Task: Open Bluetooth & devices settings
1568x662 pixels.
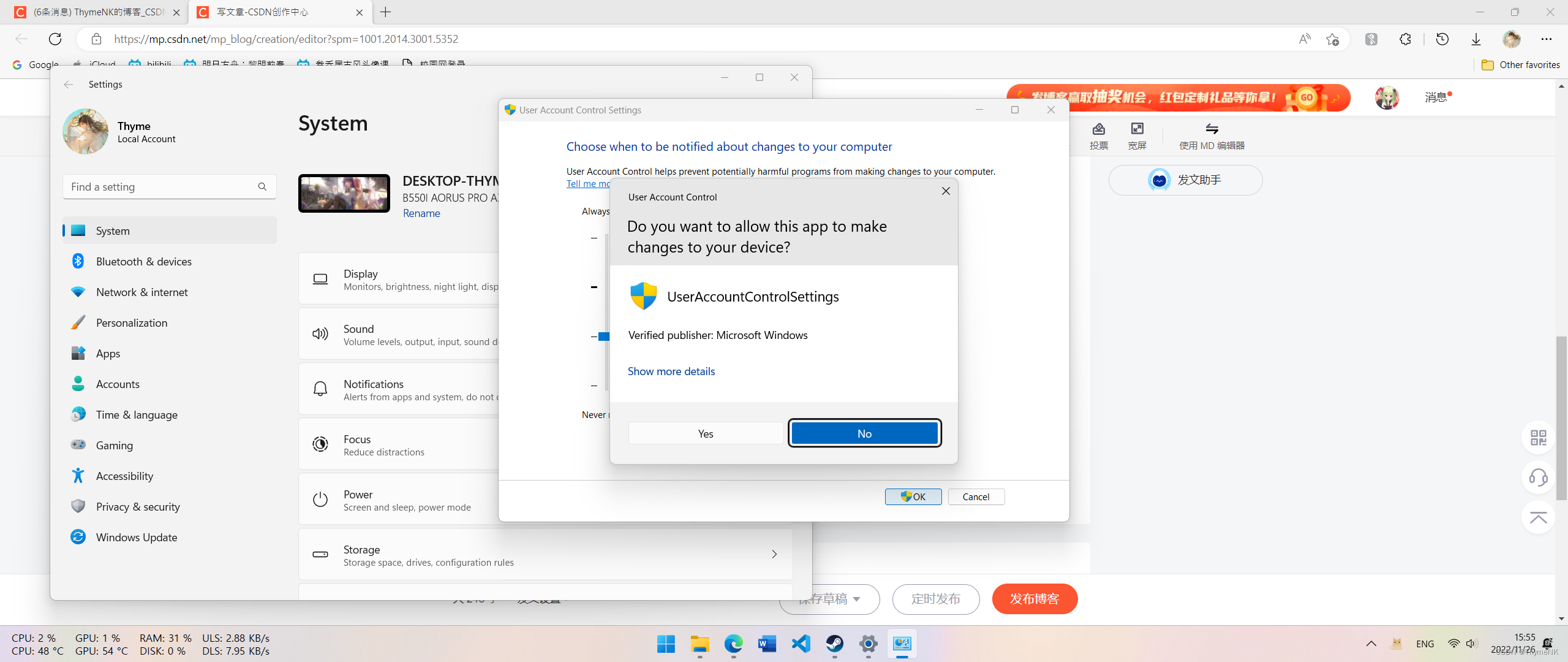Action: 143,261
